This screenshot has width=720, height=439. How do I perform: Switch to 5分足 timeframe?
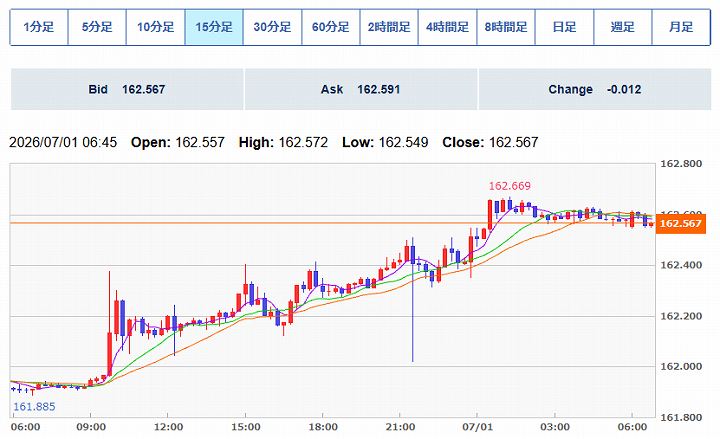pos(97,27)
